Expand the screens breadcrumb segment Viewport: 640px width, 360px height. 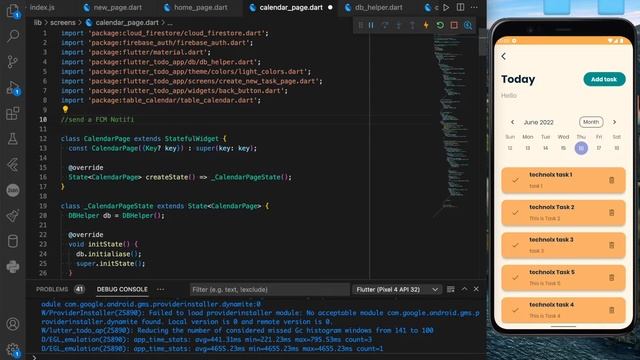pyautogui.click(x=63, y=22)
